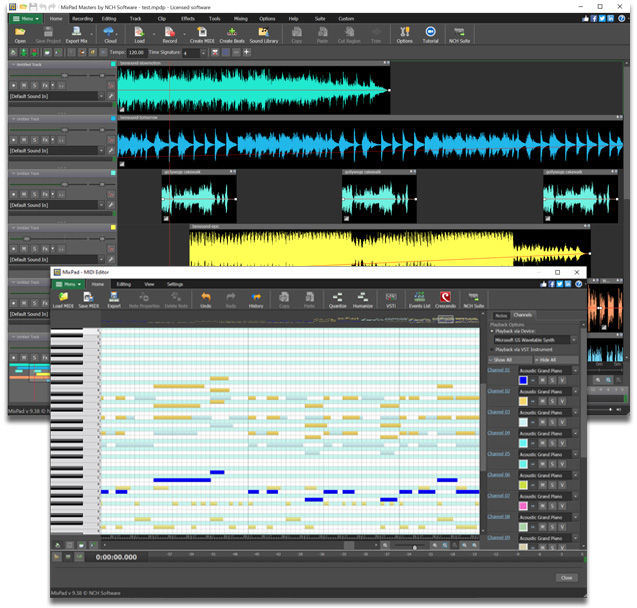The image size is (637, 608).
Task: Open the third track's Default Sound In dropdown
Action: 101,205
